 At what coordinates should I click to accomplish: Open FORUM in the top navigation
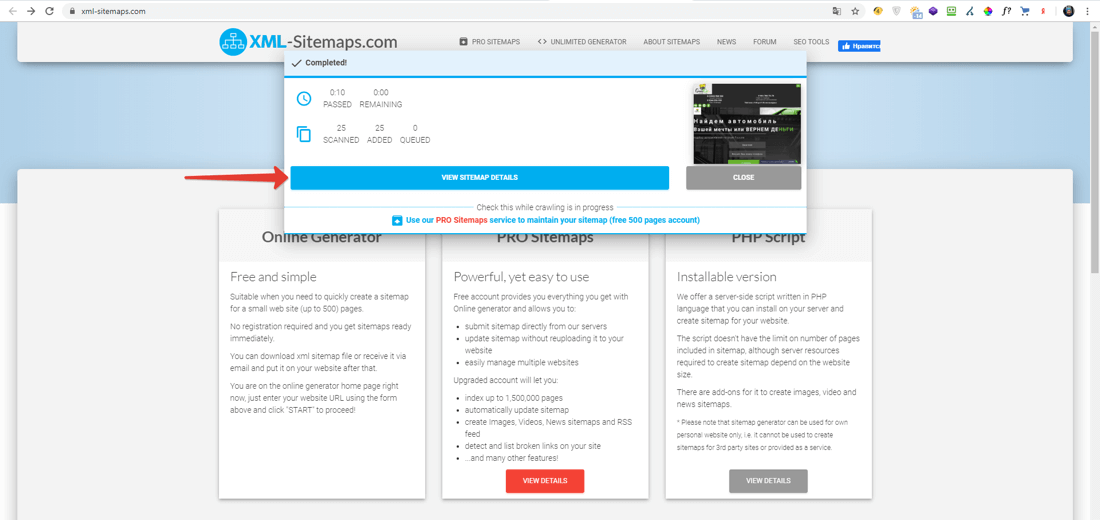[765, 42]
